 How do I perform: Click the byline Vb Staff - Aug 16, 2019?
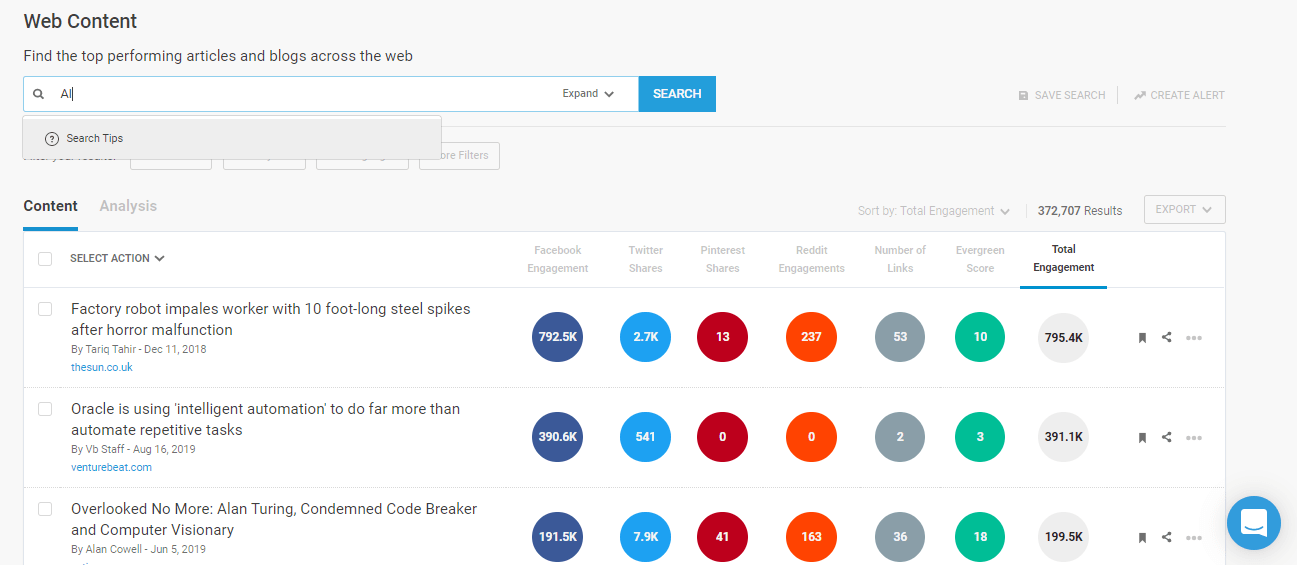pos(133,449)
